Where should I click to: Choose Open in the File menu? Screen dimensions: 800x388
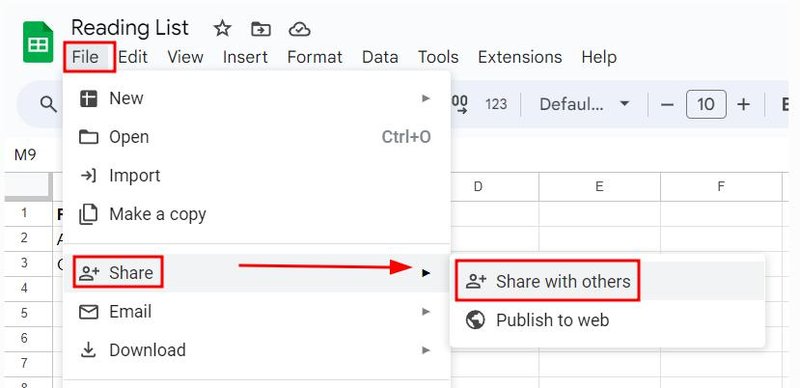[257, 137]
